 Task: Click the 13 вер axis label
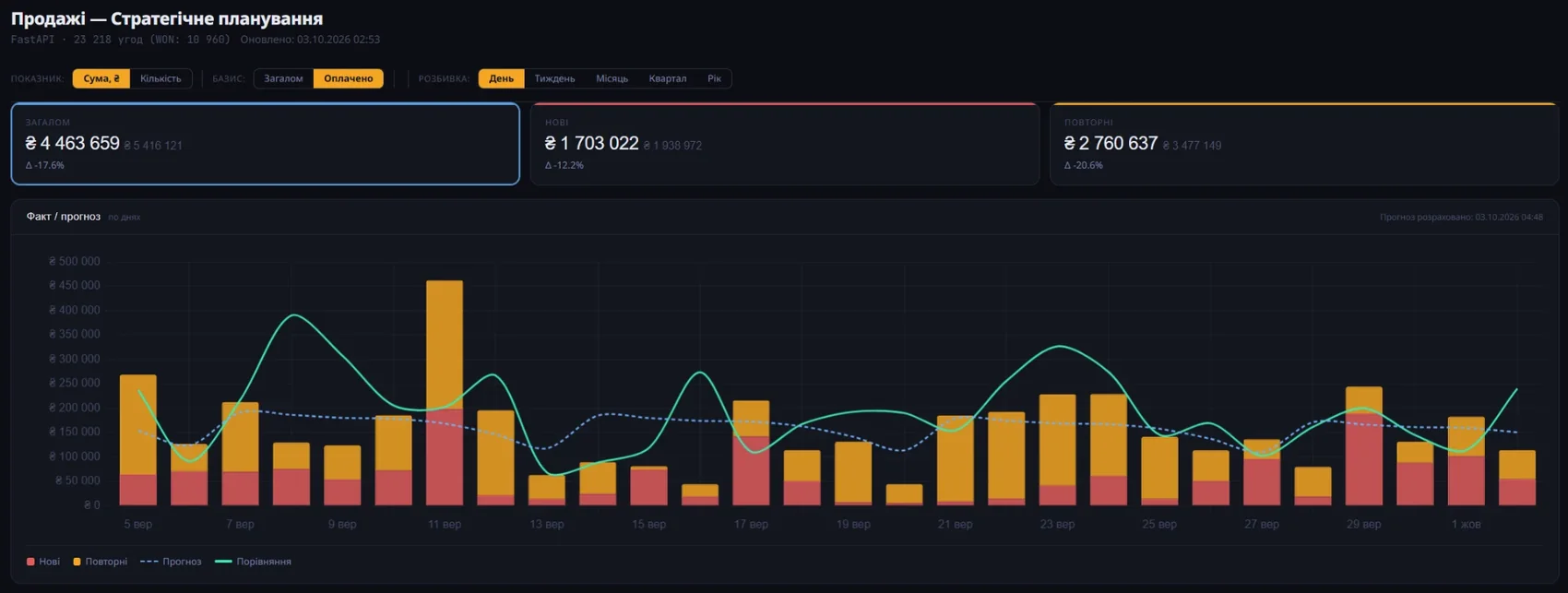[x=547, y=525]
